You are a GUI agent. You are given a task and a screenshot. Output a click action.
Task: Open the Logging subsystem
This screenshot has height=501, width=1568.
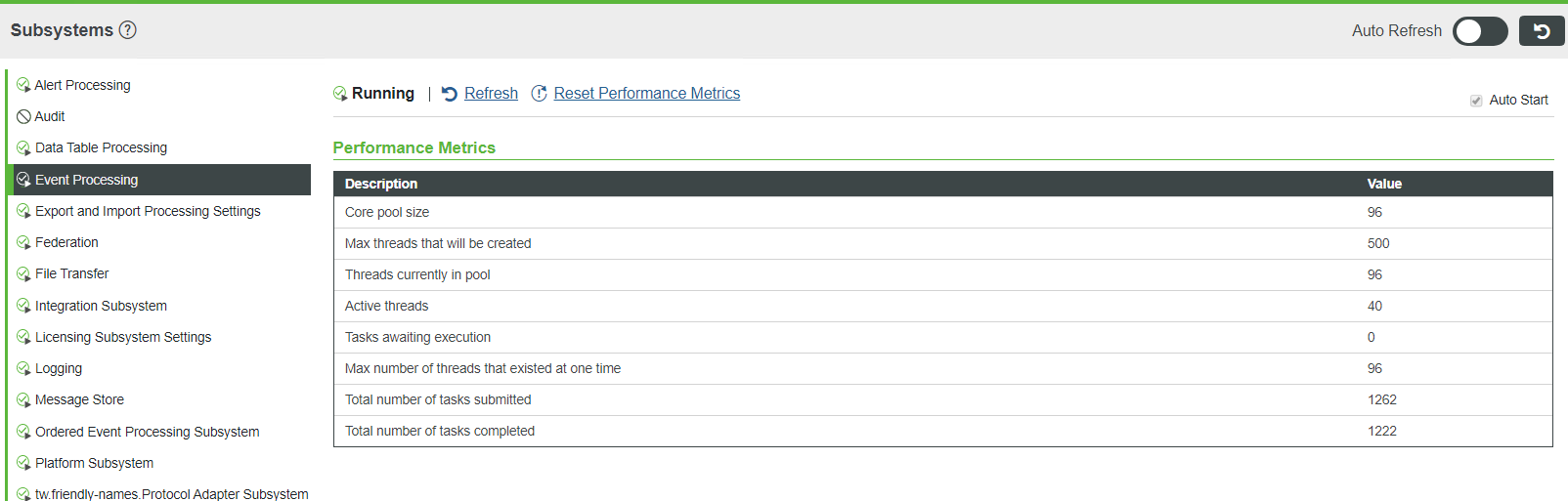[x=59, y=368]
